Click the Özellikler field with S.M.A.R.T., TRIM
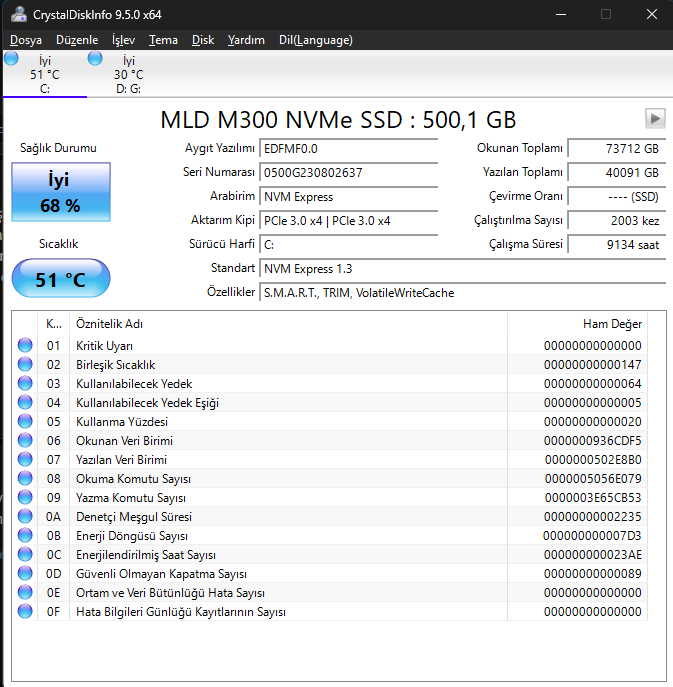Viewport: 673px width, 687px height. [463, 293]
